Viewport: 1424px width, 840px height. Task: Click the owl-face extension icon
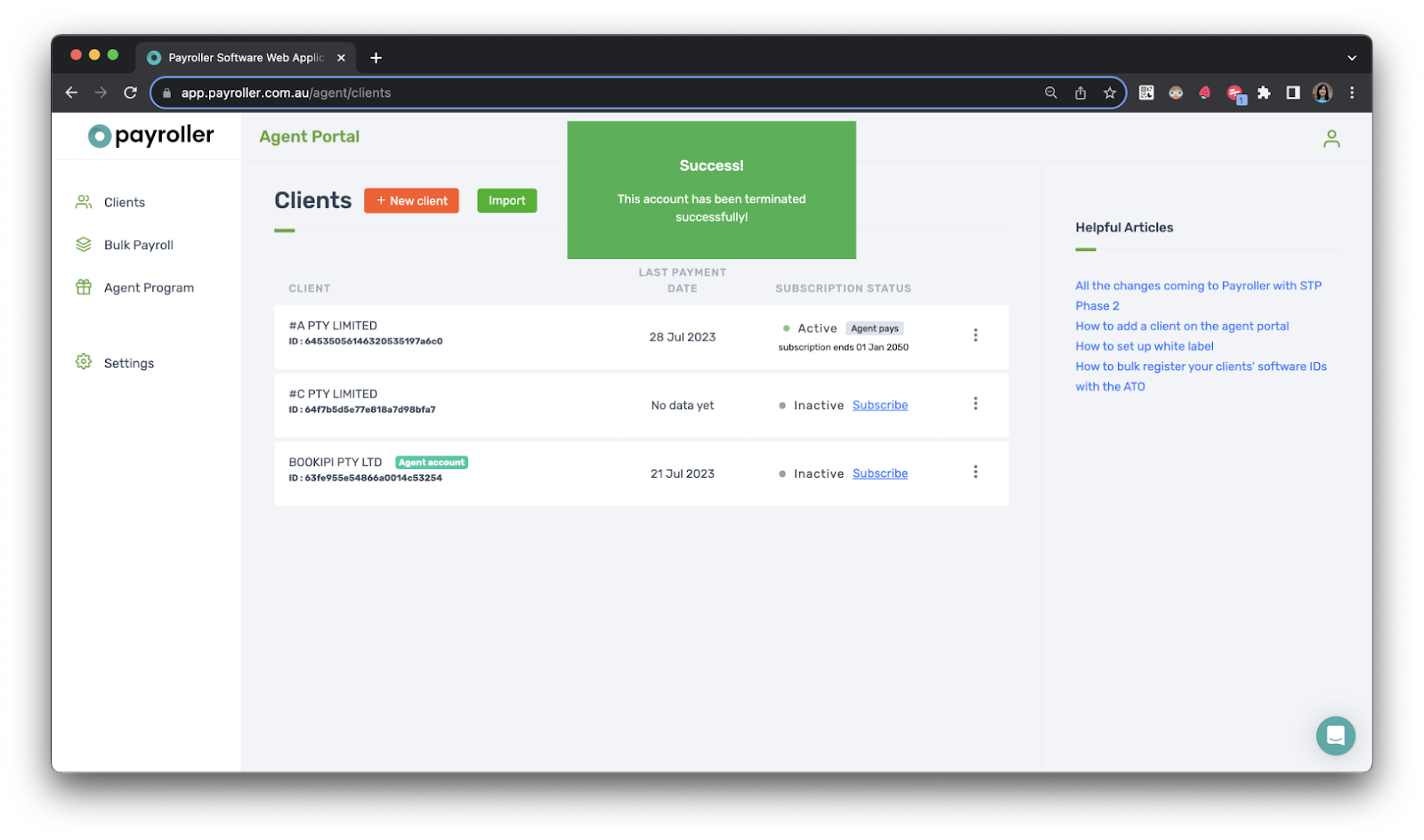(1176, 93)
